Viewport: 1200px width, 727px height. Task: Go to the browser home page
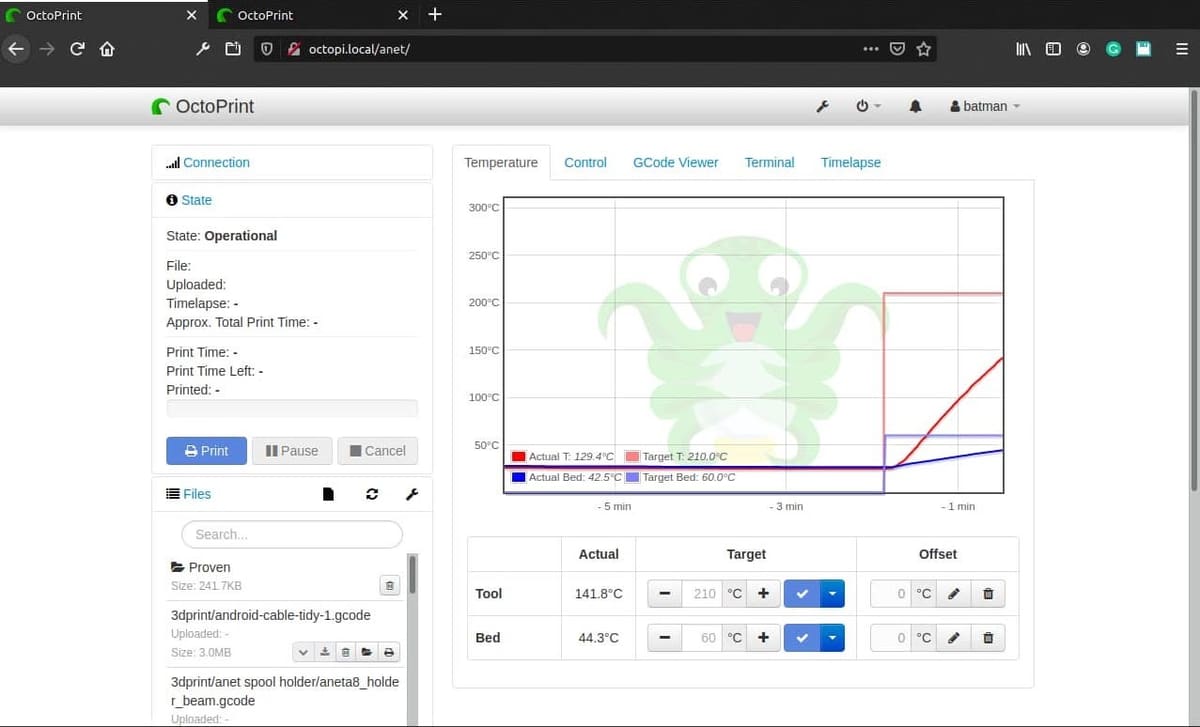click(x=107, y=48)
